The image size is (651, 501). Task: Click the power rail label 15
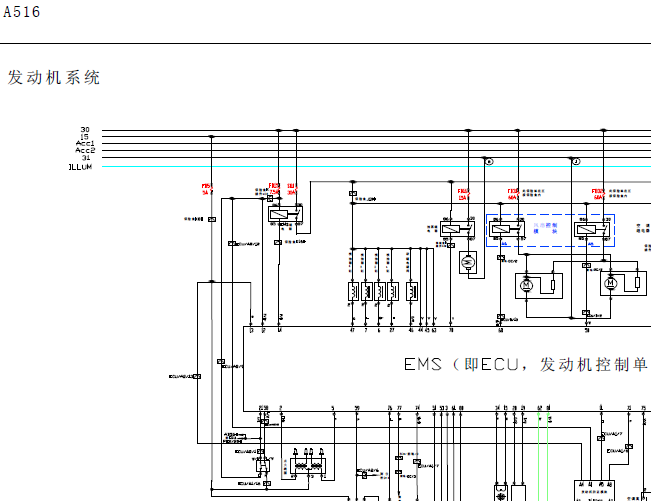(85, 137)
